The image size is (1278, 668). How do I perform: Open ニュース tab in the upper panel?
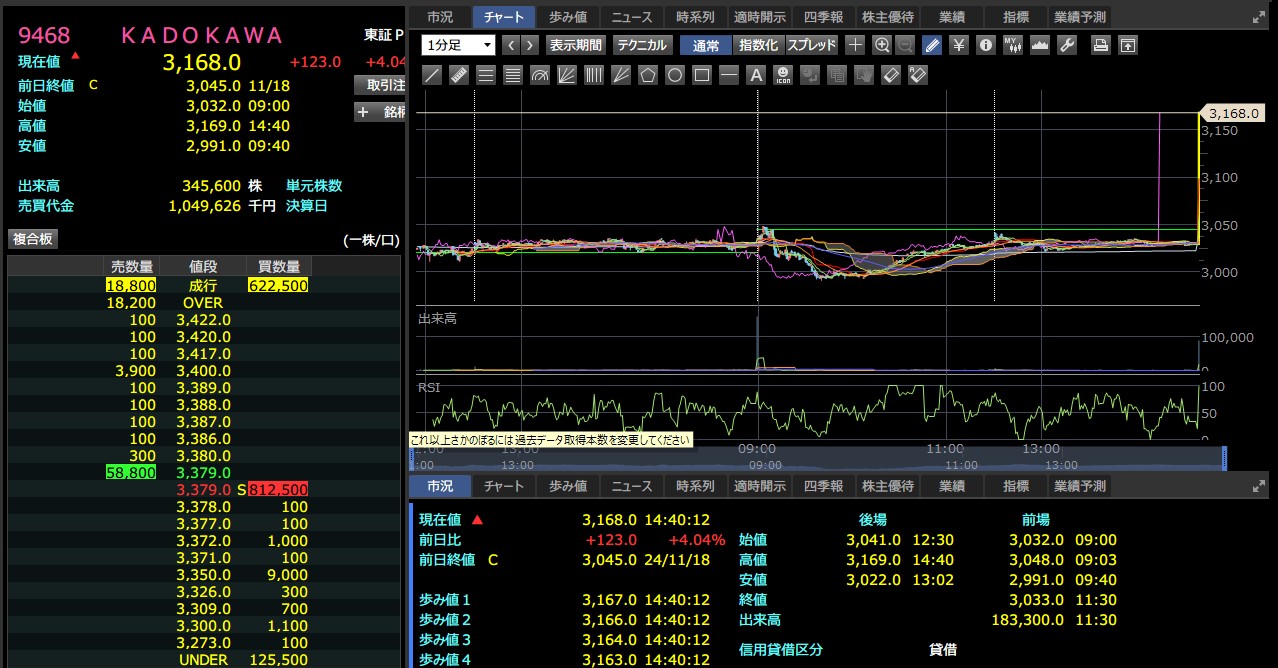coord(632,17)
